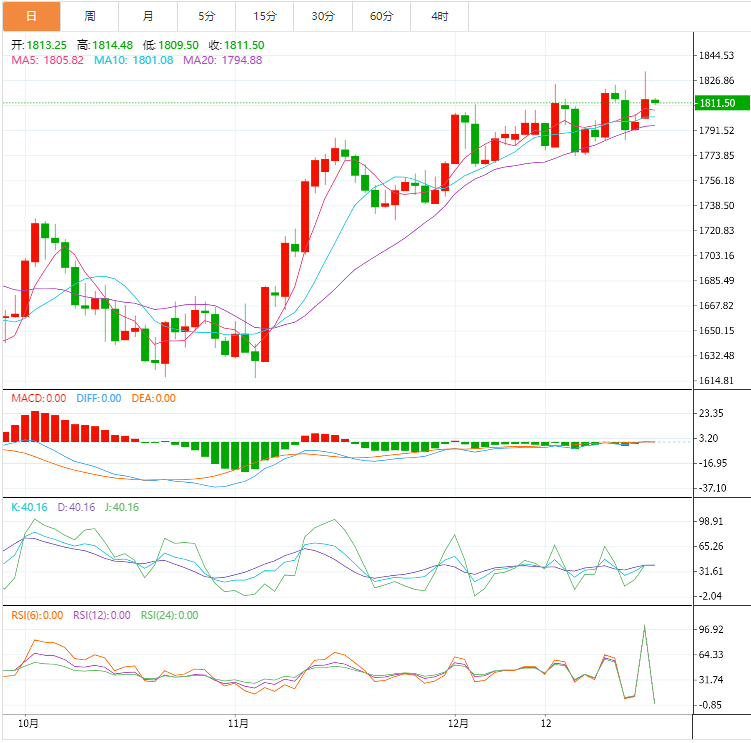Screen dimensions: 751x743
Task: Choose the 60分 timeframe tab
Action: (381, 16)
